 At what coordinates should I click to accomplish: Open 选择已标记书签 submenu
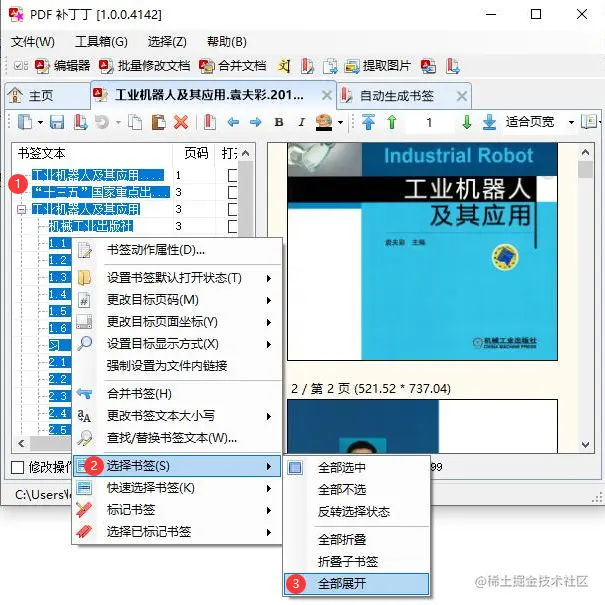[177, 532]
